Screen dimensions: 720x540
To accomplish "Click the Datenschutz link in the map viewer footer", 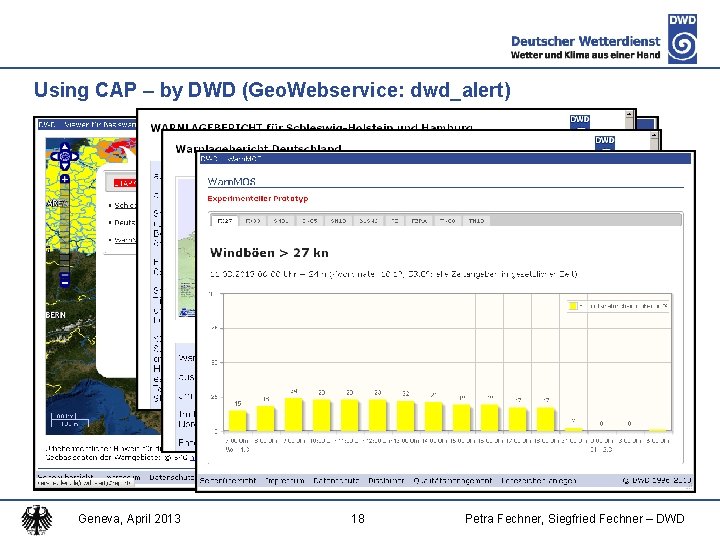I will (172, 478).
